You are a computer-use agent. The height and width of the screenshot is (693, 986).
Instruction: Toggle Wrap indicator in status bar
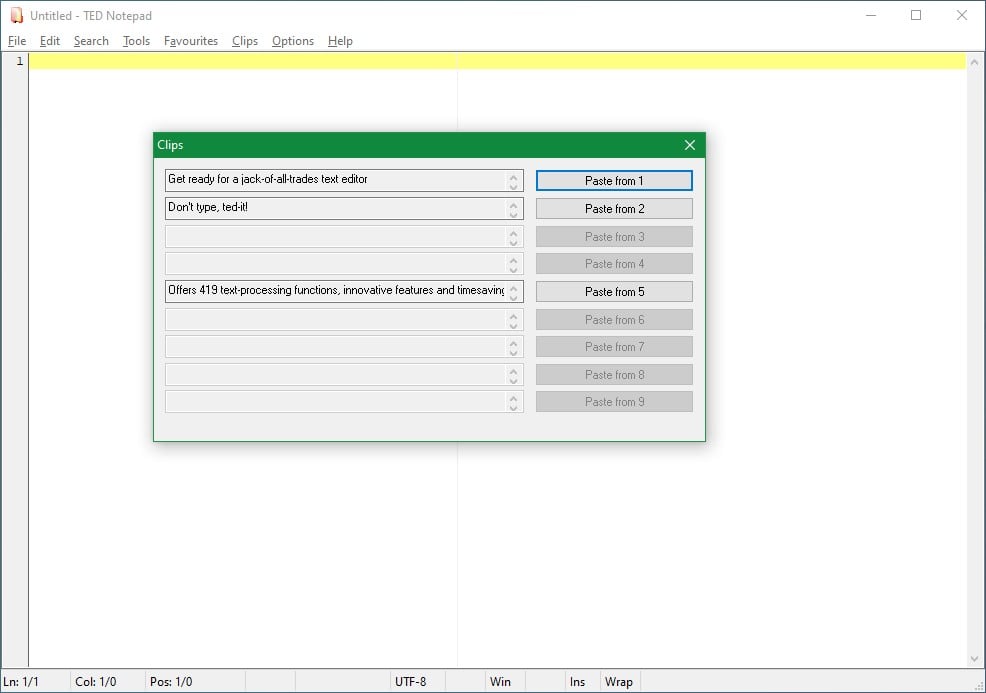click(x=619, y=682)
